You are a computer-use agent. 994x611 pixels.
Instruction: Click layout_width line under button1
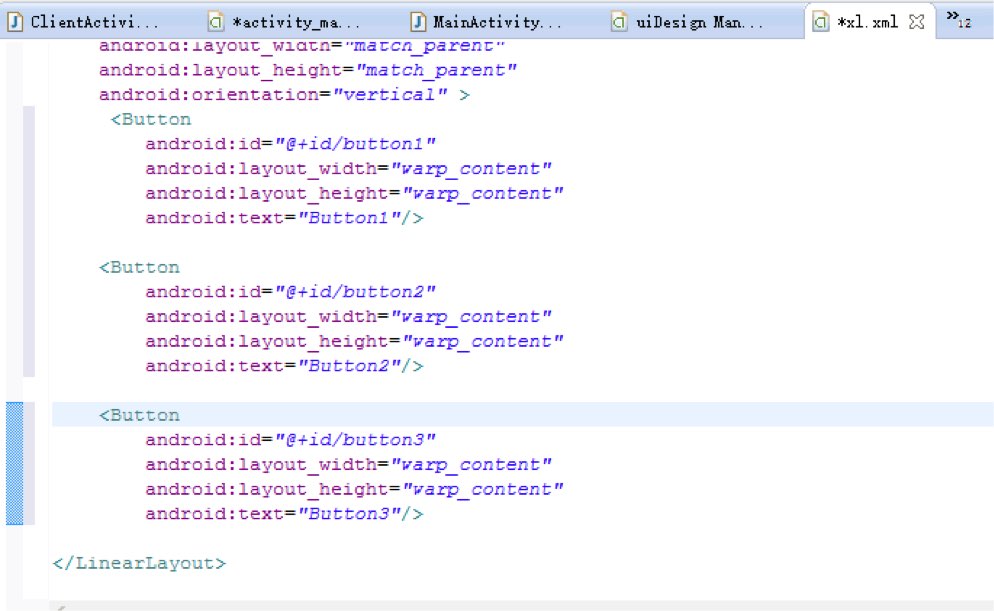[x=349, y=169]
